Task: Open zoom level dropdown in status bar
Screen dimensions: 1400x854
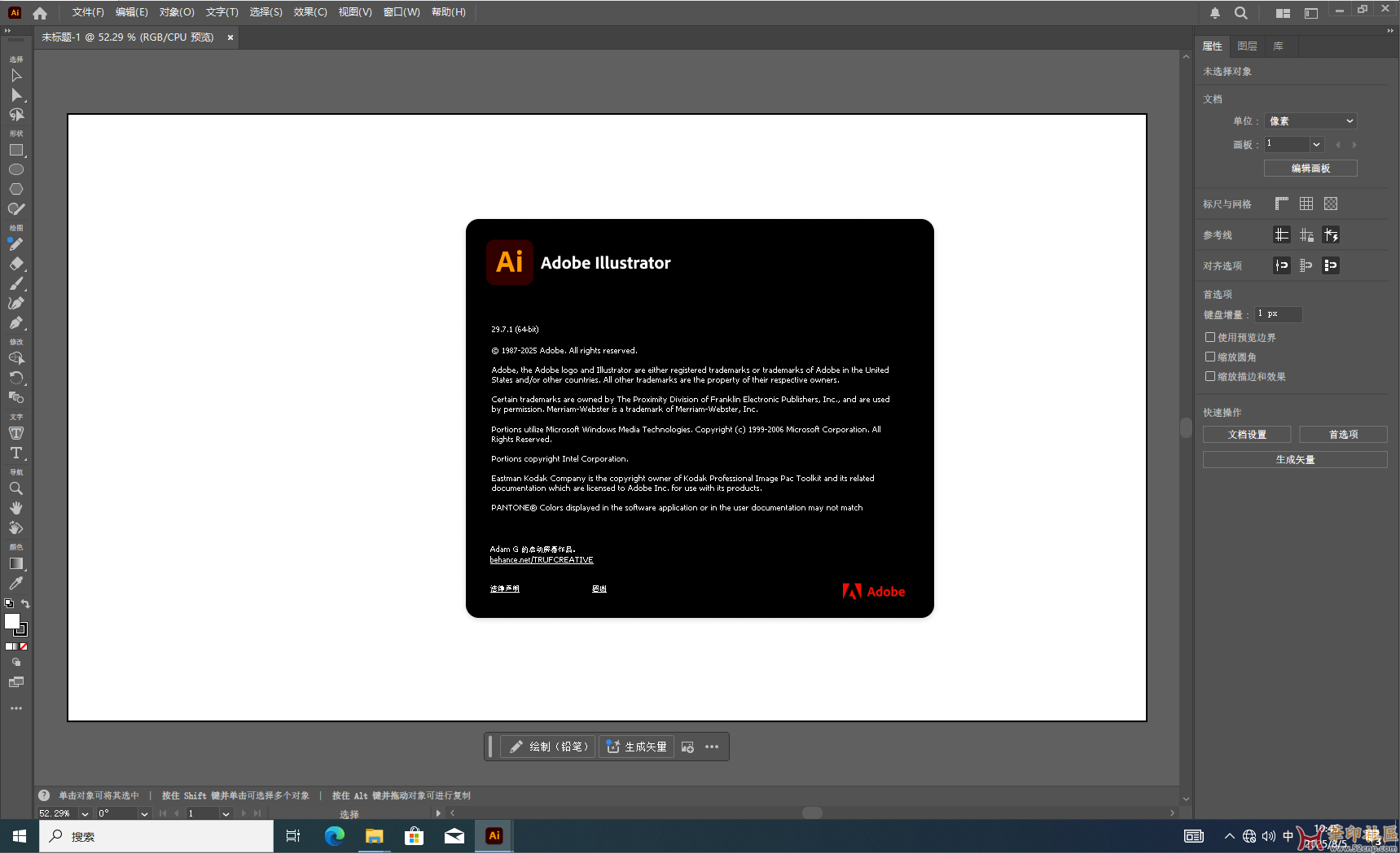Action: click(85, 813)
